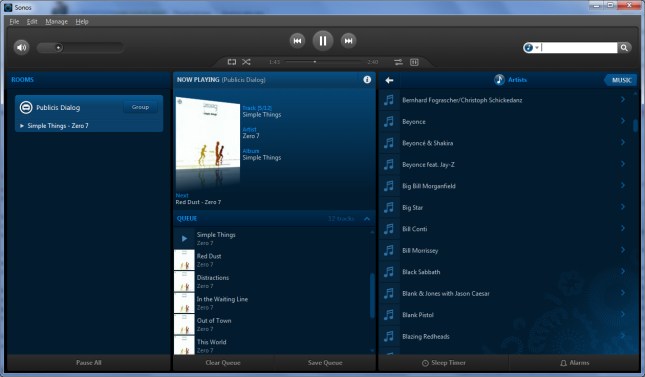Image resolution: width=645 pixels, height=377 pixels.
Task: Click the search magnifier button
Action: pyautogui.click(x=624, y=47)
